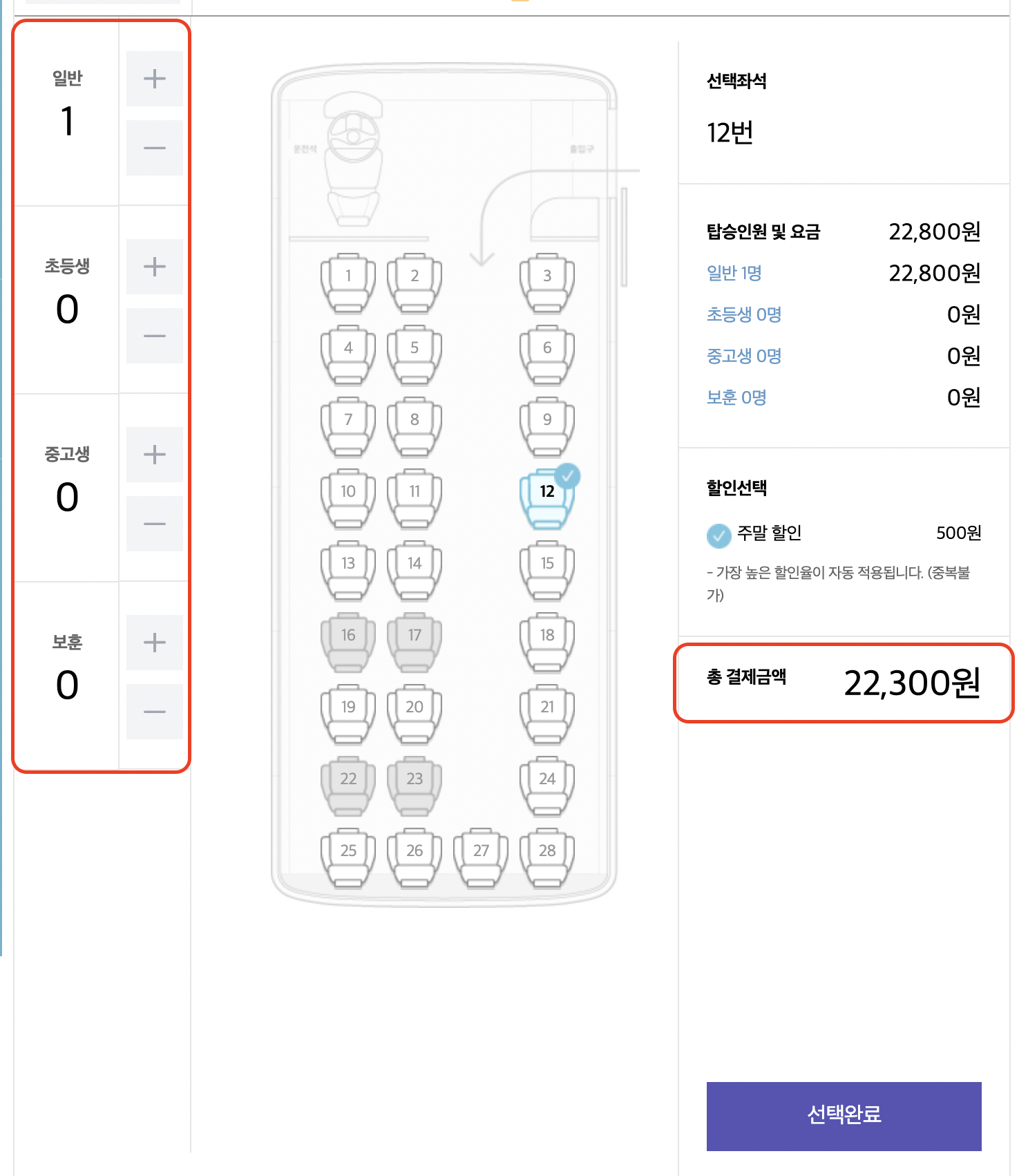Toggle the 주말 할인 weekend discount checkbox
Image resolution: width=1028 pixels, height=1176 pixels.
coord(719,533)
